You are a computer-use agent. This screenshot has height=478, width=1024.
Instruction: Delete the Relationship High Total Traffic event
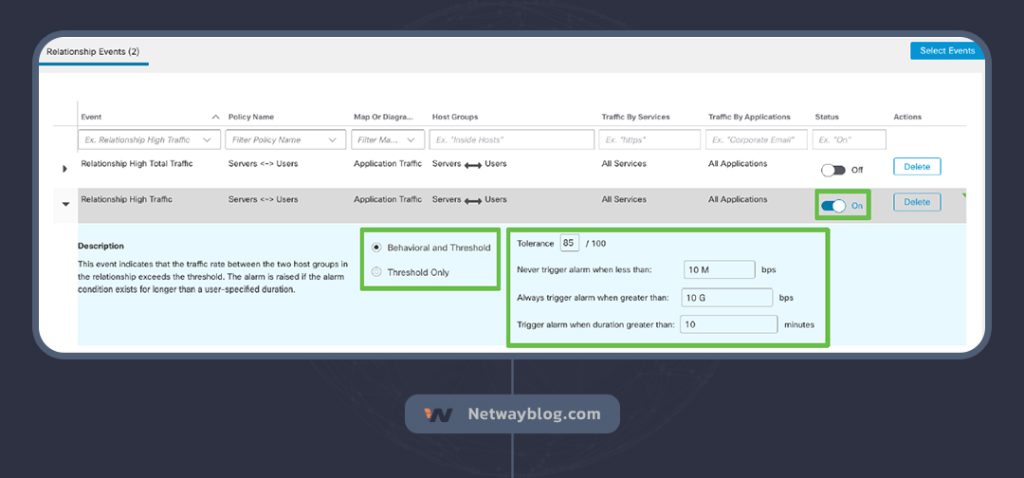[916, 167]
